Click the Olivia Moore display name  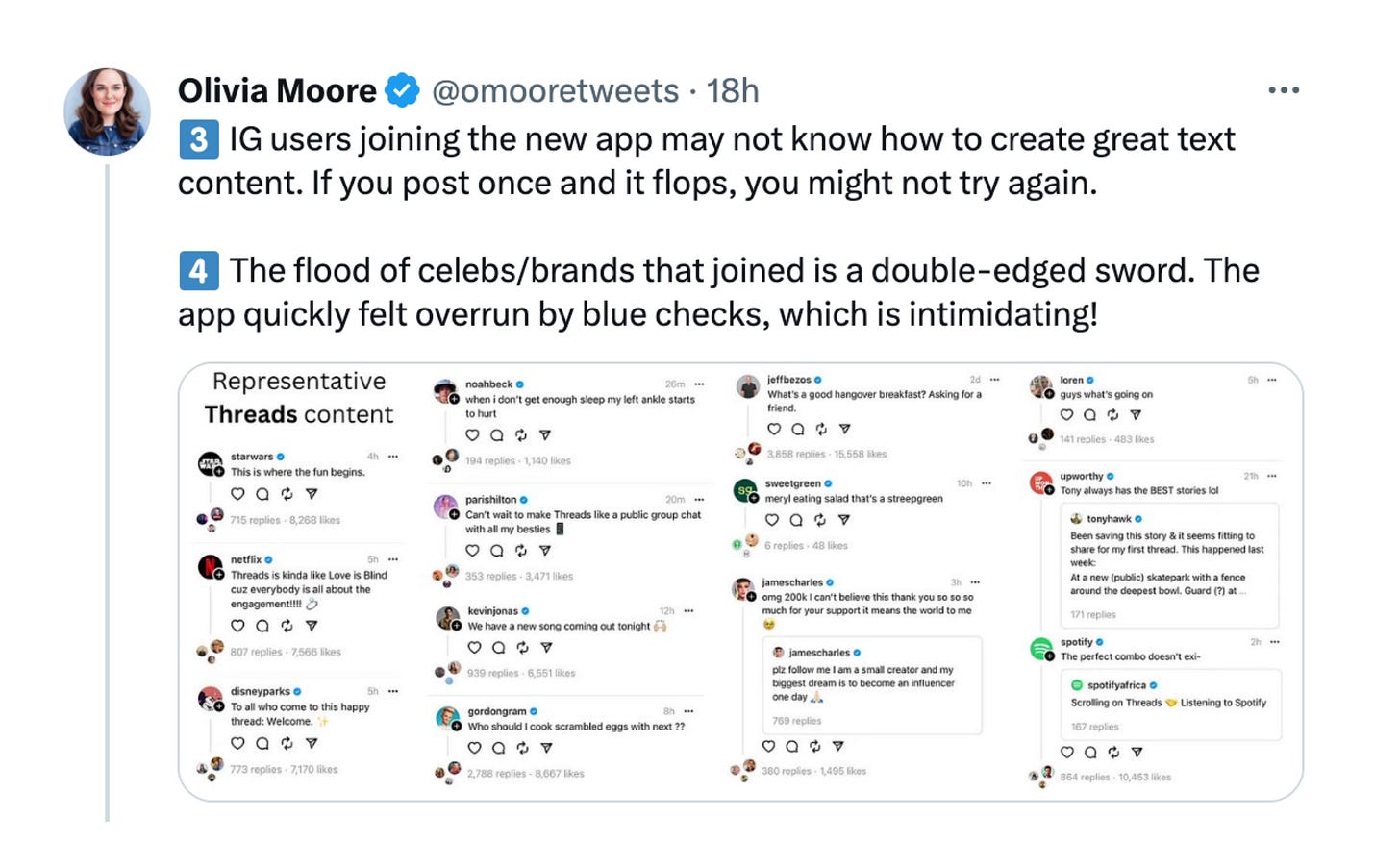tap(277, 90)
